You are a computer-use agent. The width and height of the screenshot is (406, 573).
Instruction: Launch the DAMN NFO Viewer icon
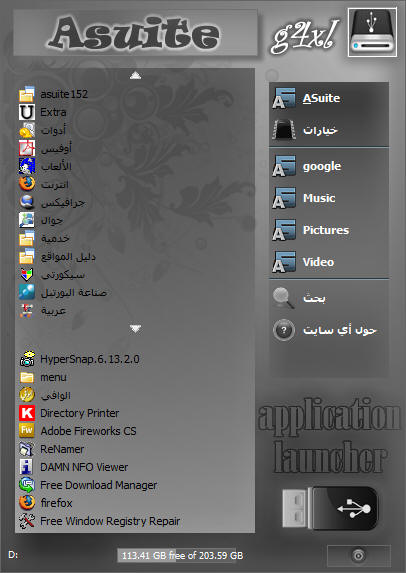coord(27,467)
